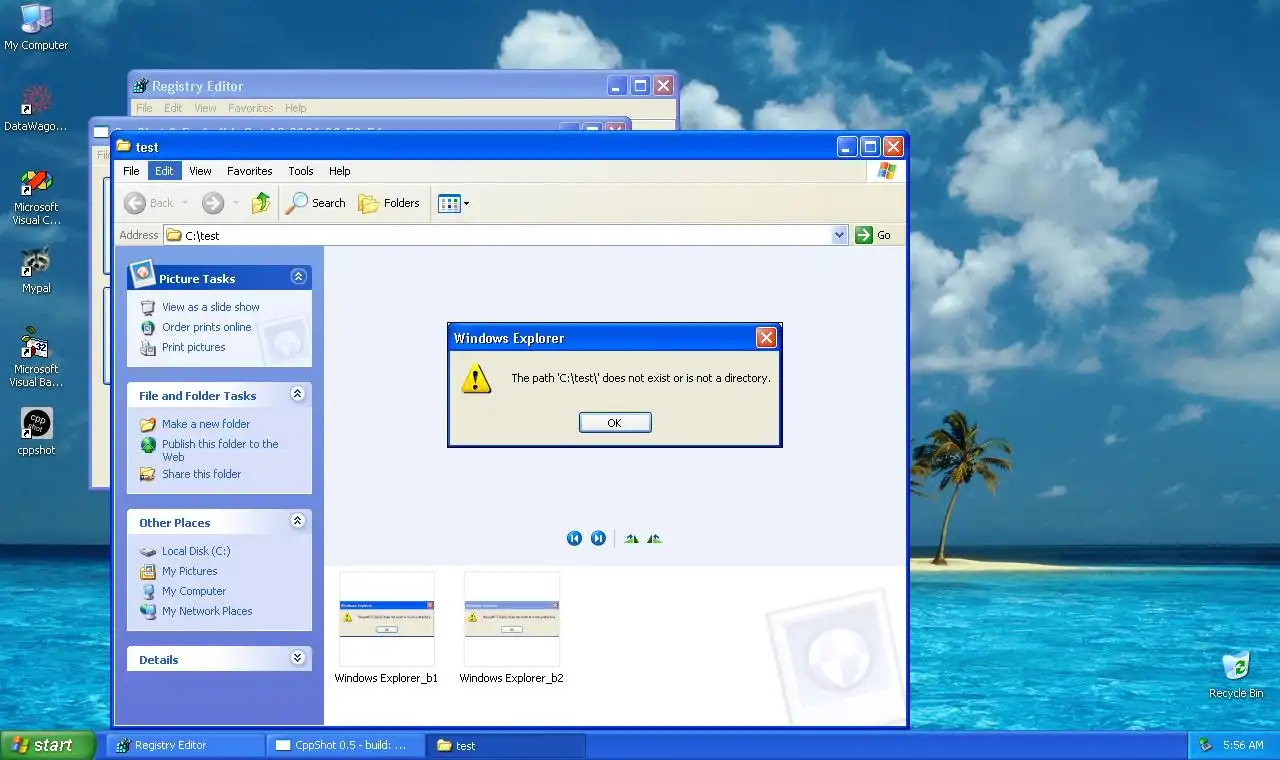Open My Computer desktop icon
This screenshot has height=760, width=1280.
tap(36, 26)
